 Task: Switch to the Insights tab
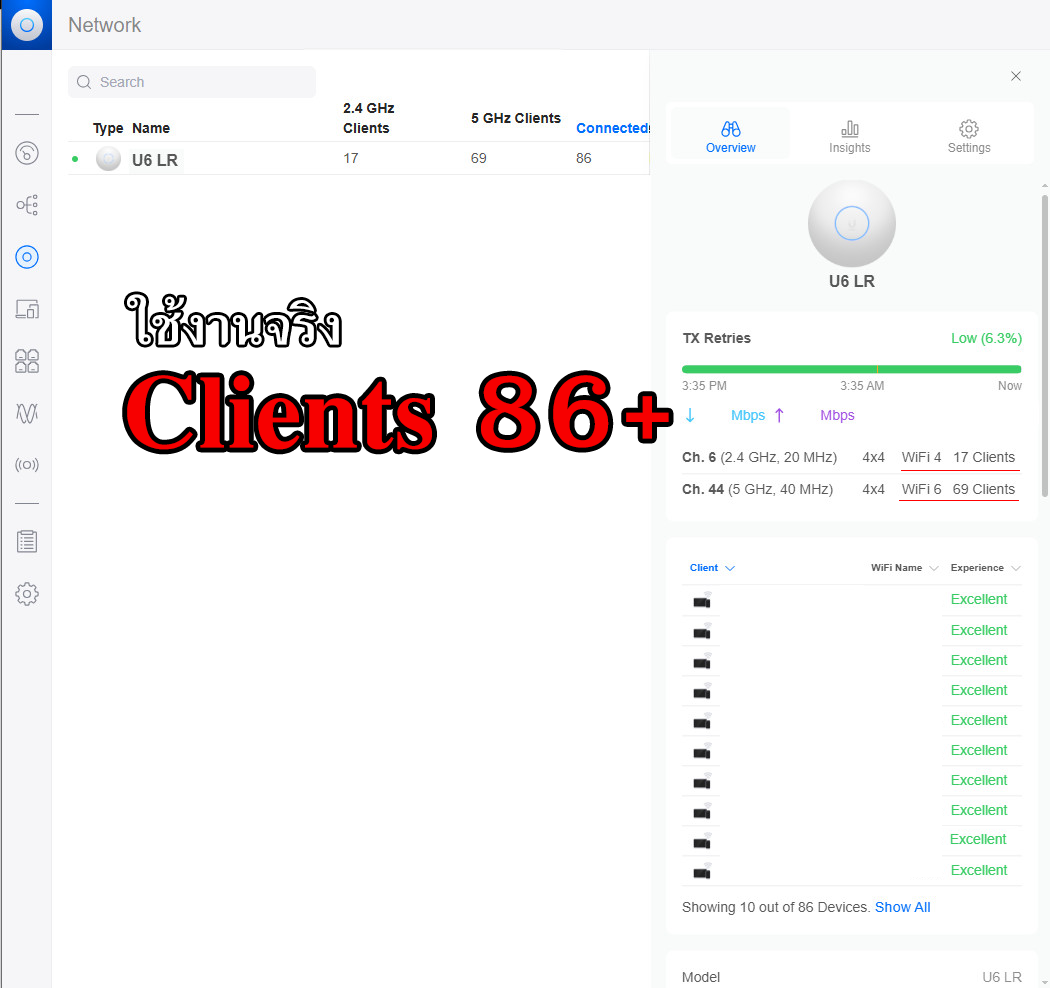(850, 137)
